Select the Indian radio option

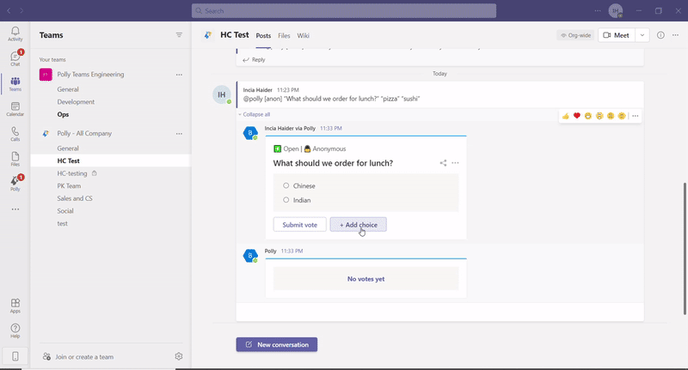pos(286,200)
